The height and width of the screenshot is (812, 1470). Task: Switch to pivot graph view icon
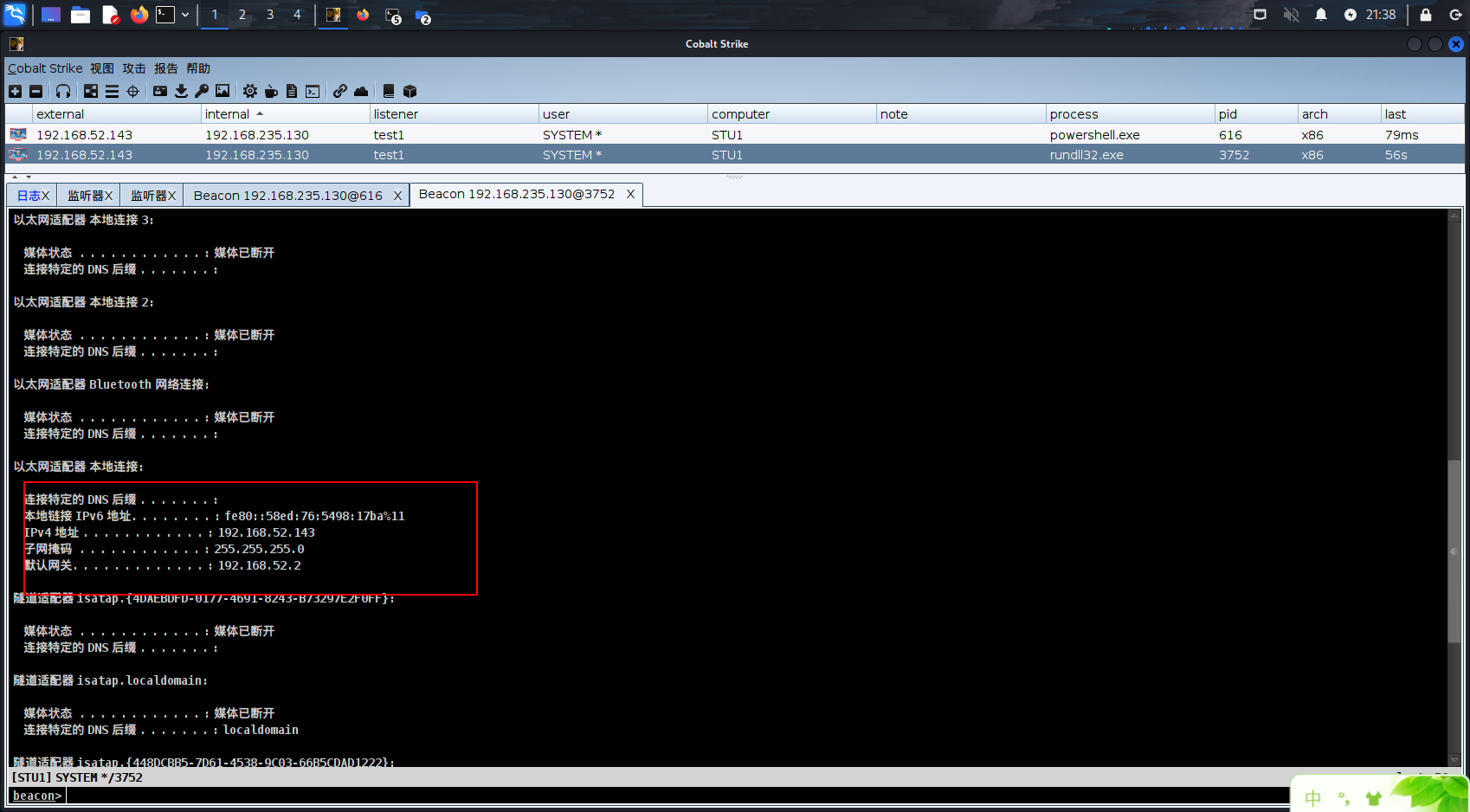click(91, 91)
